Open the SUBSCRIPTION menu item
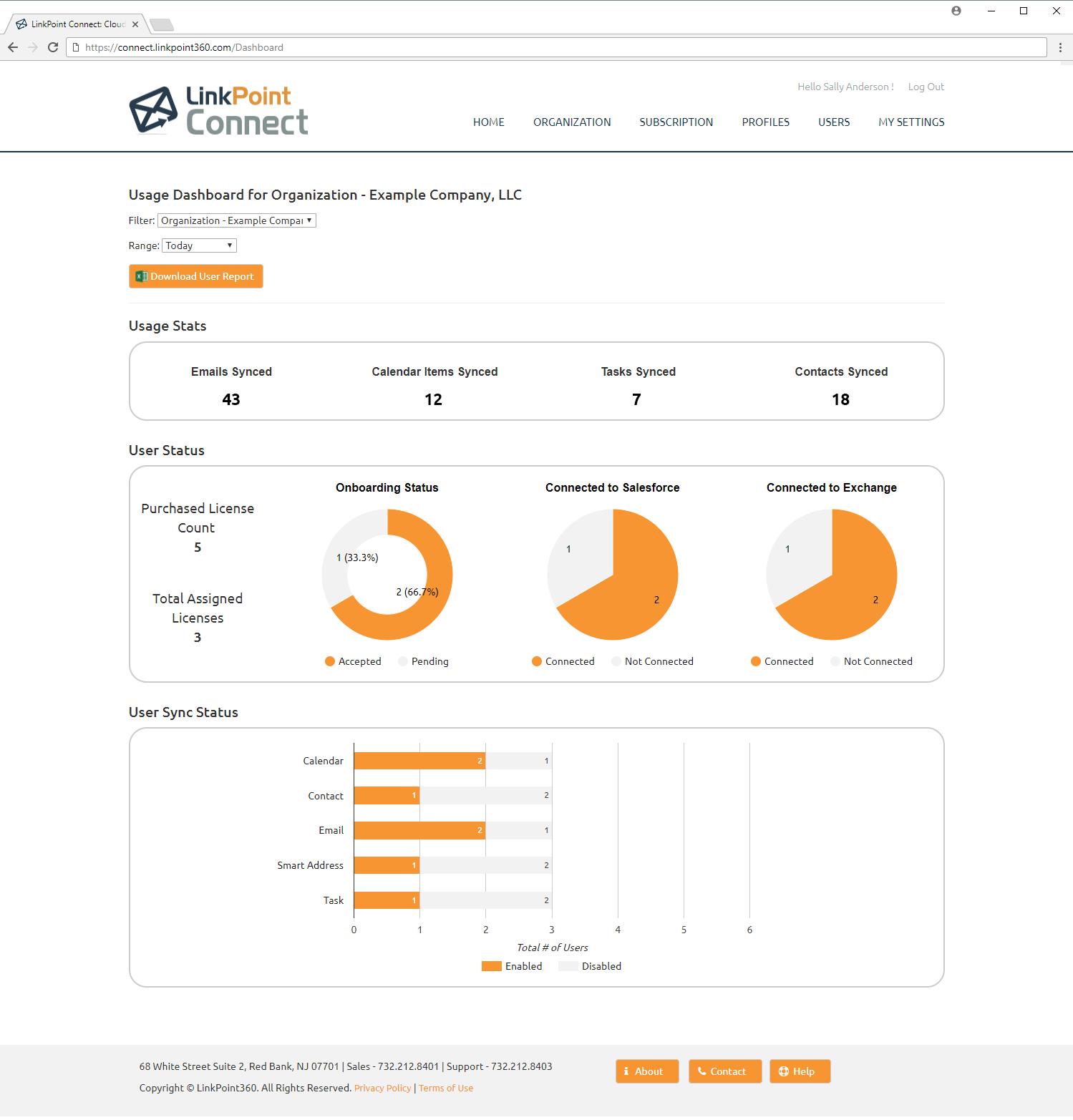Image resolution: width=1073 pixels, height=1120 pixels. pos(676,122)
